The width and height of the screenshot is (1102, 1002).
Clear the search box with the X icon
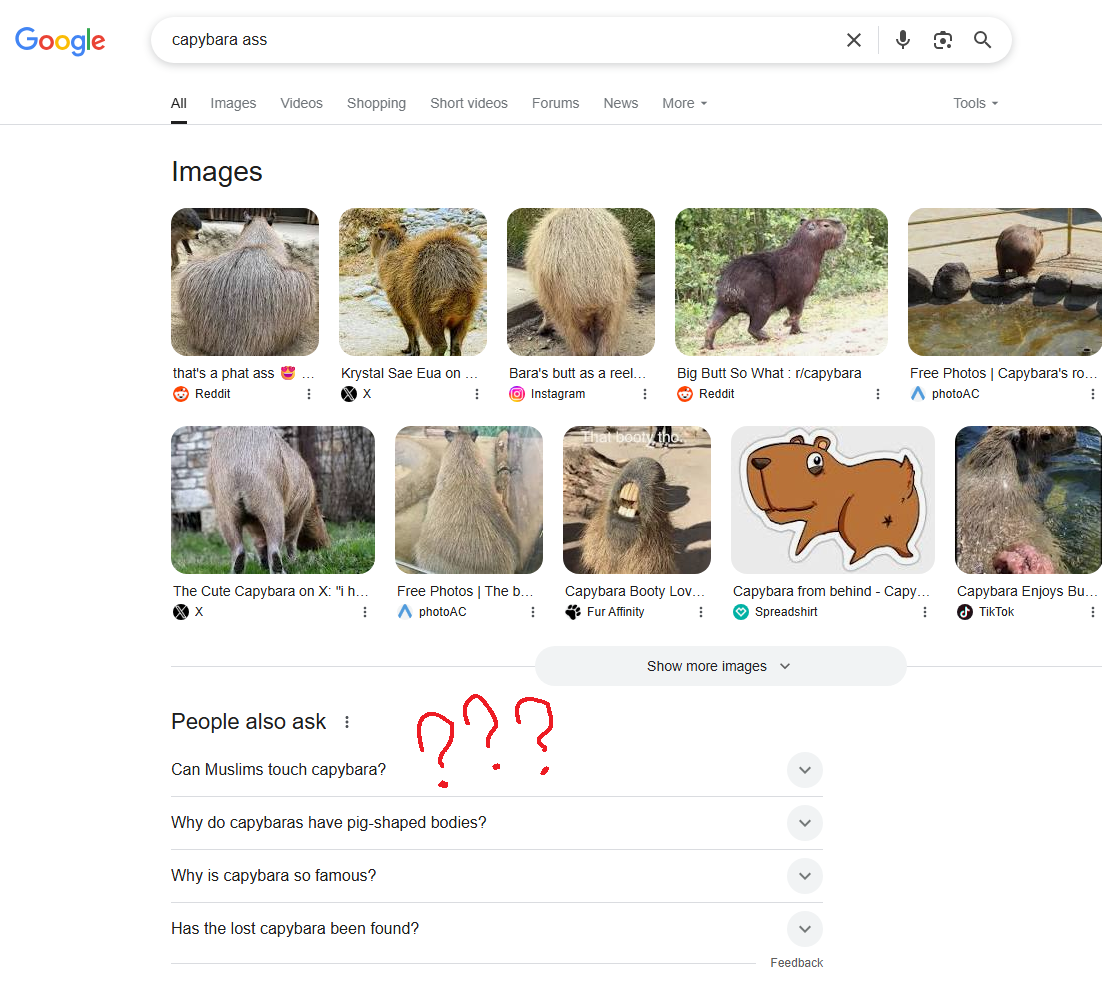[x=853, y=40]
